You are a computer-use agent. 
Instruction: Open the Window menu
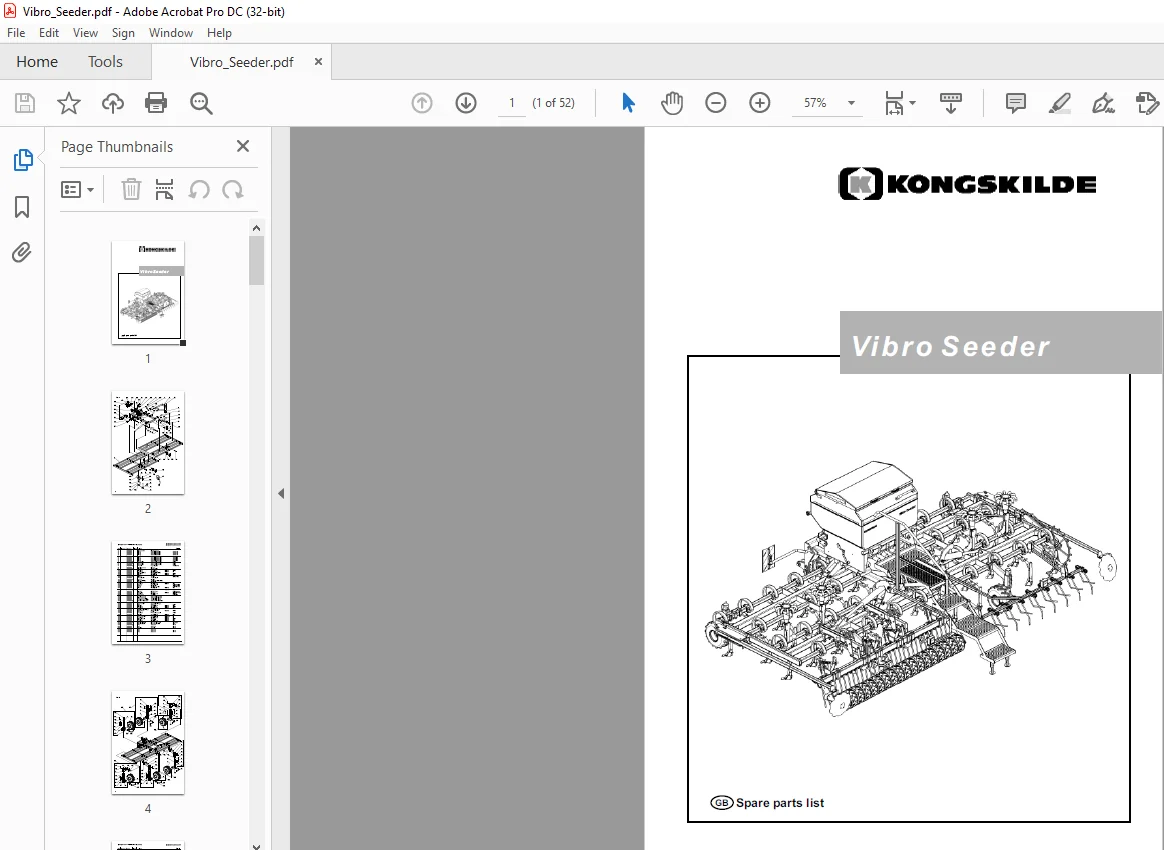click(171, 33)
